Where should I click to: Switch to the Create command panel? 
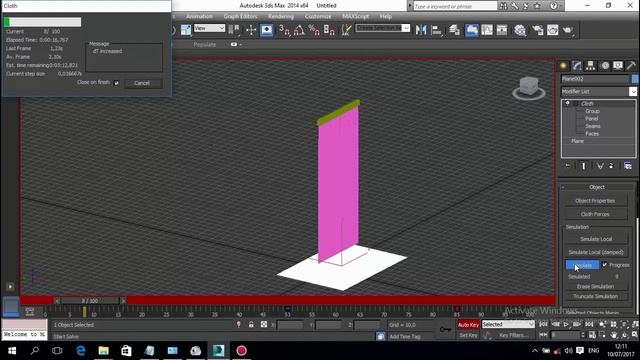[x=563, y=65]
